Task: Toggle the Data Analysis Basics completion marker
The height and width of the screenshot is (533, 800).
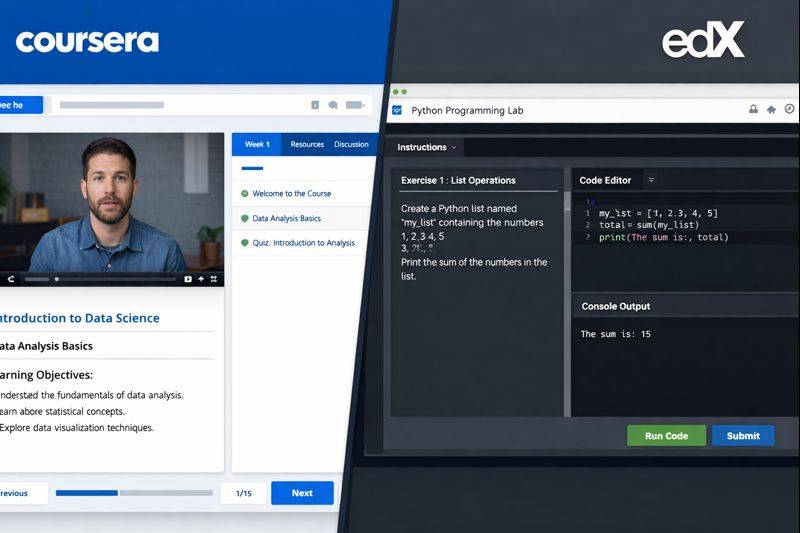Action: click(x=244, y=218)
